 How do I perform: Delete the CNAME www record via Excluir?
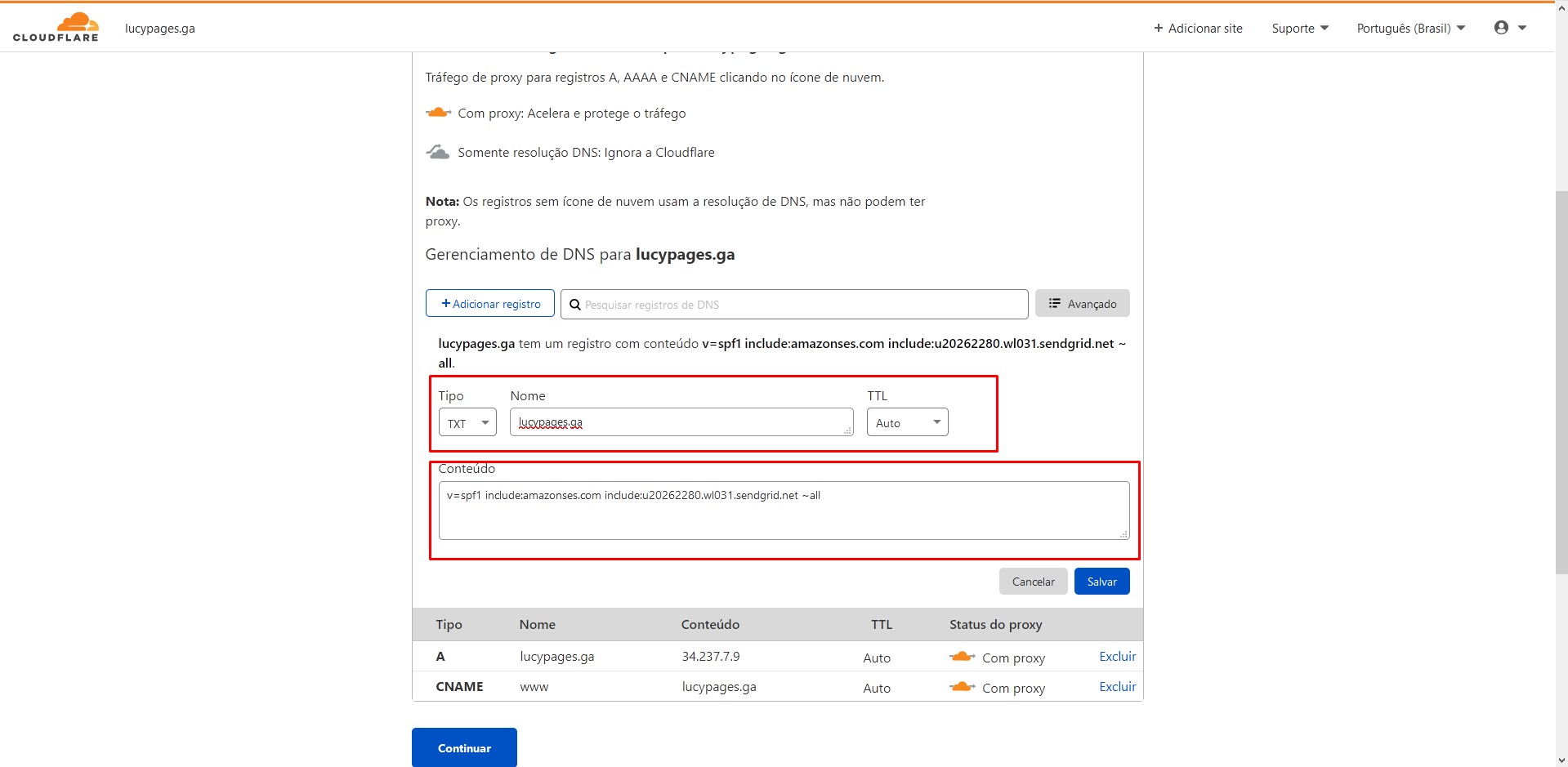1117,687
